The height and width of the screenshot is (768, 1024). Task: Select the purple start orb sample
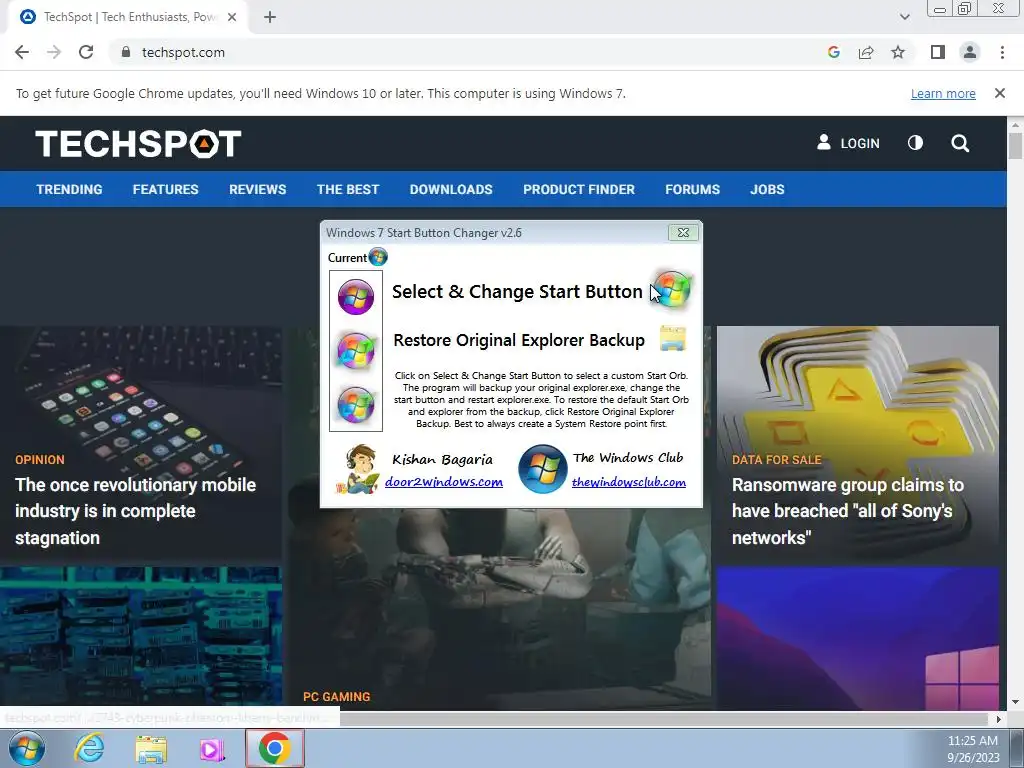coord(356,297)
